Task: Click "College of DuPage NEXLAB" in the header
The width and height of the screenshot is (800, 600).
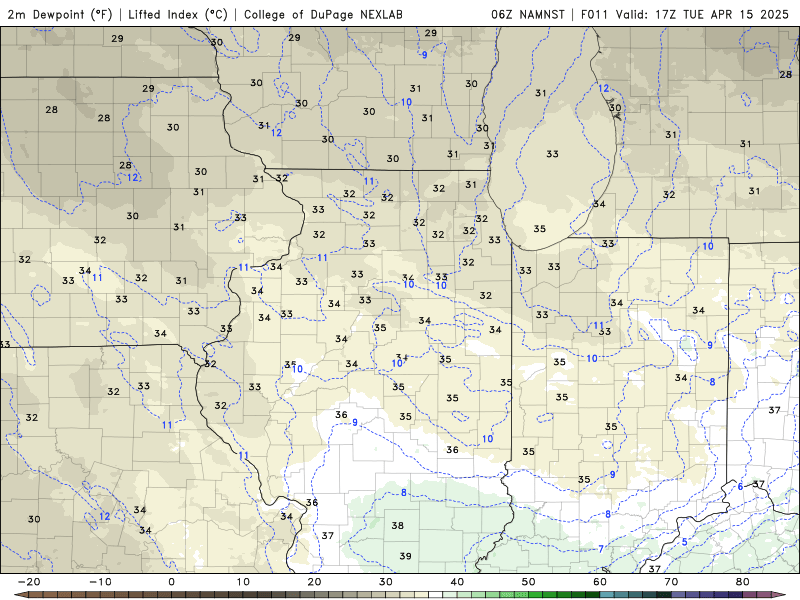Action: [x=323, y=14]
